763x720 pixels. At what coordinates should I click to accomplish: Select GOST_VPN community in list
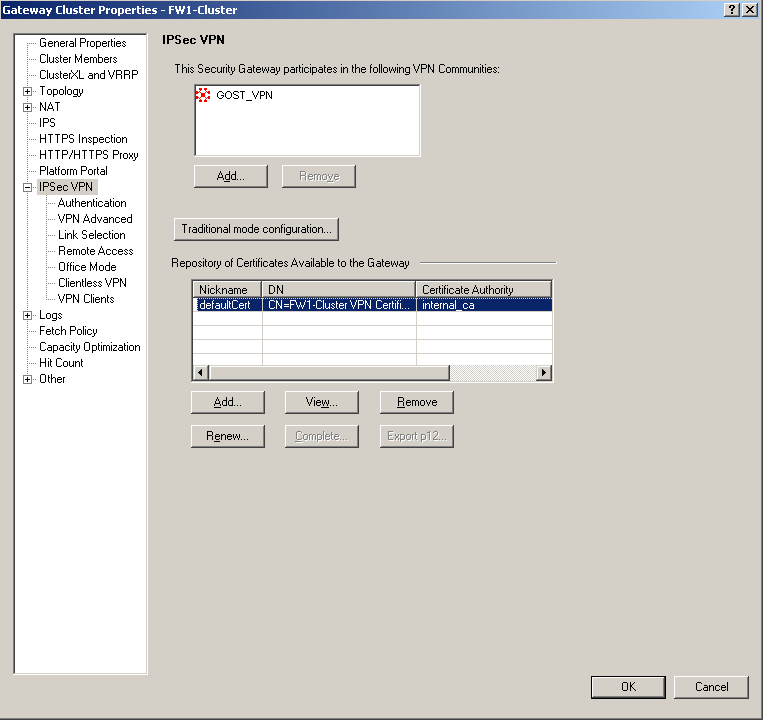244,95
